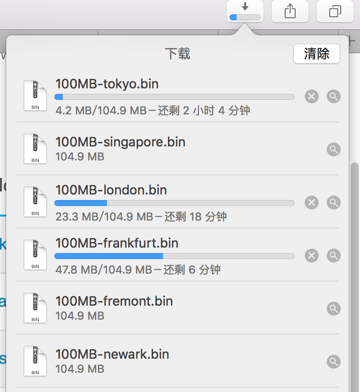Image resolution: width=360 pixels, height=392 pixels.
Task: Reveal 100MB-fremont.bin in Finder
Action: (333, 309)
